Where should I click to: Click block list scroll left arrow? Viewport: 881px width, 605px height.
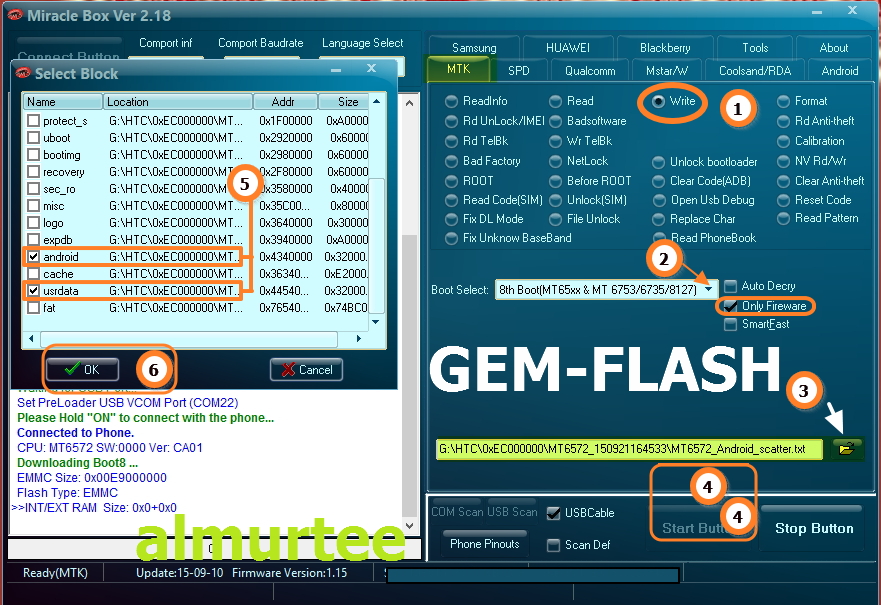coord(31,338)
